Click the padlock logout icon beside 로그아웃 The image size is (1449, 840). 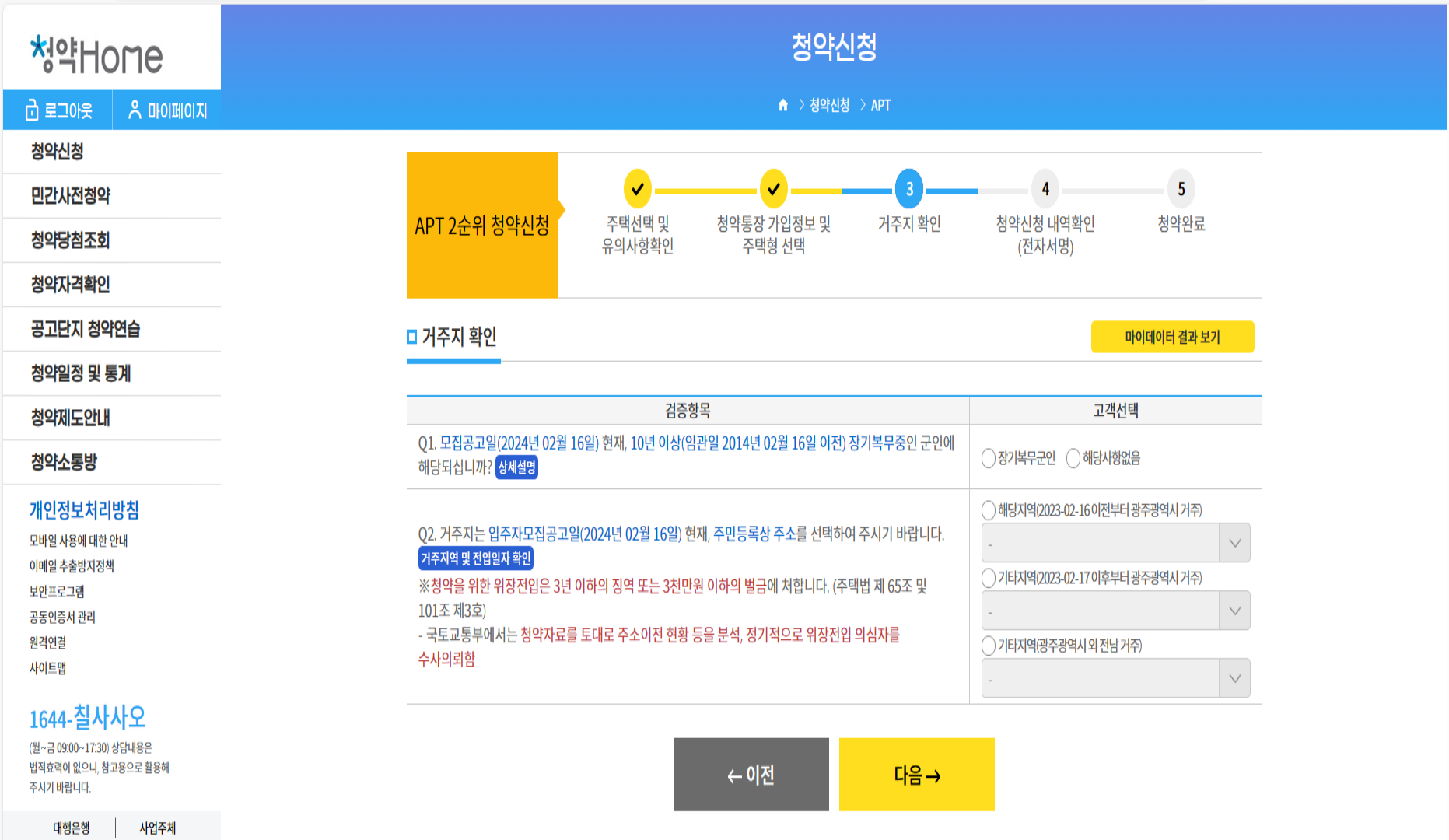[31, 109]
